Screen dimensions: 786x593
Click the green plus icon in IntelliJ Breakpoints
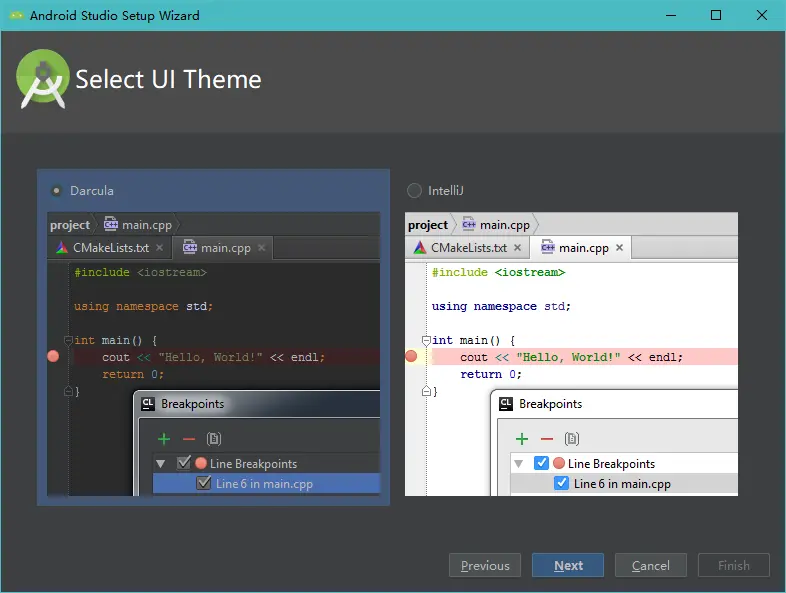tap(522, 439)
